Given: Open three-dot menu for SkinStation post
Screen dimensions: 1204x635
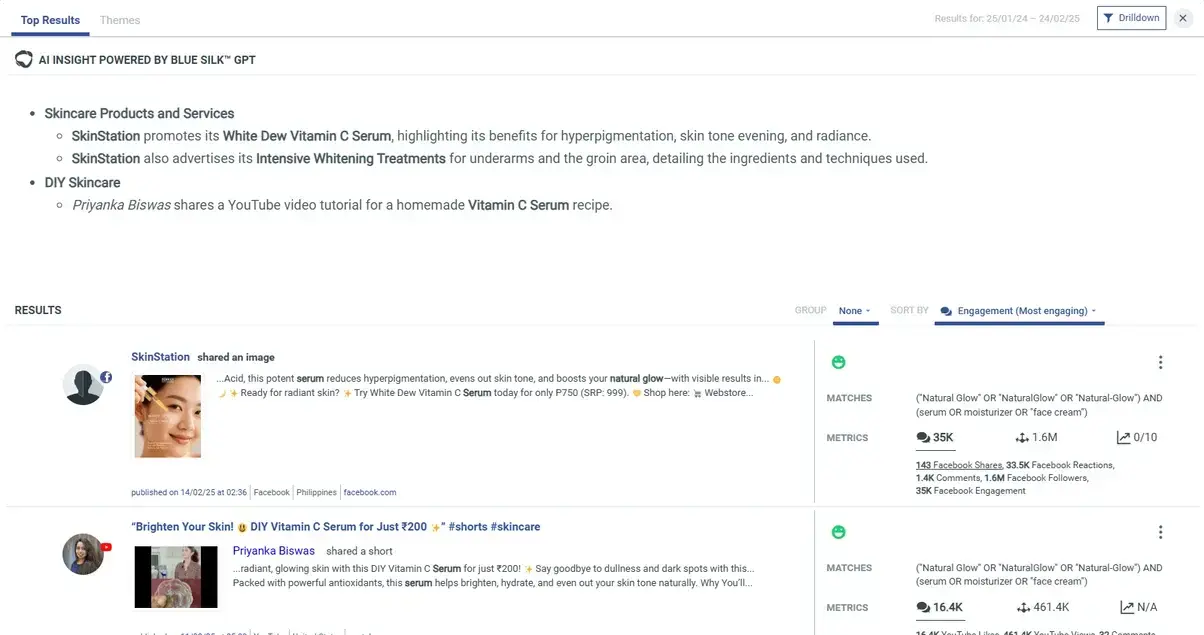Looking at the screenshot, I should tap(1160, 362).
